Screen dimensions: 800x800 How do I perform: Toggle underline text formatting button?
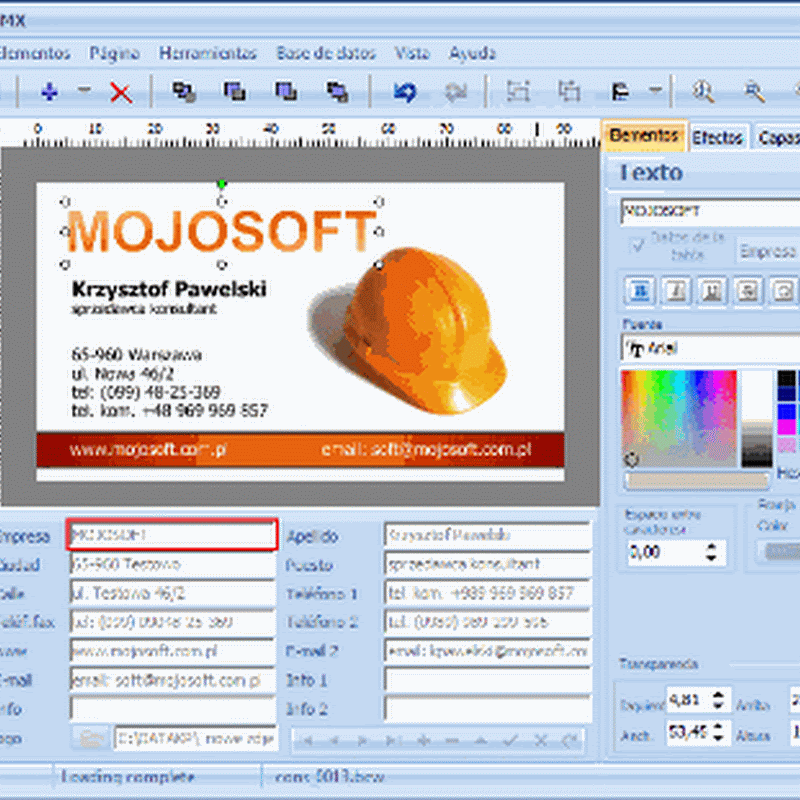(713, 290)
